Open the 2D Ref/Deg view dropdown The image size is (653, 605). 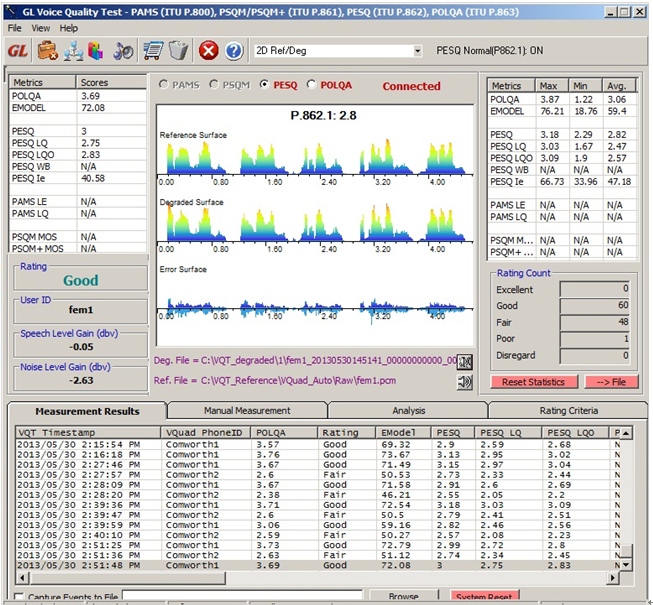click(417, 51)
